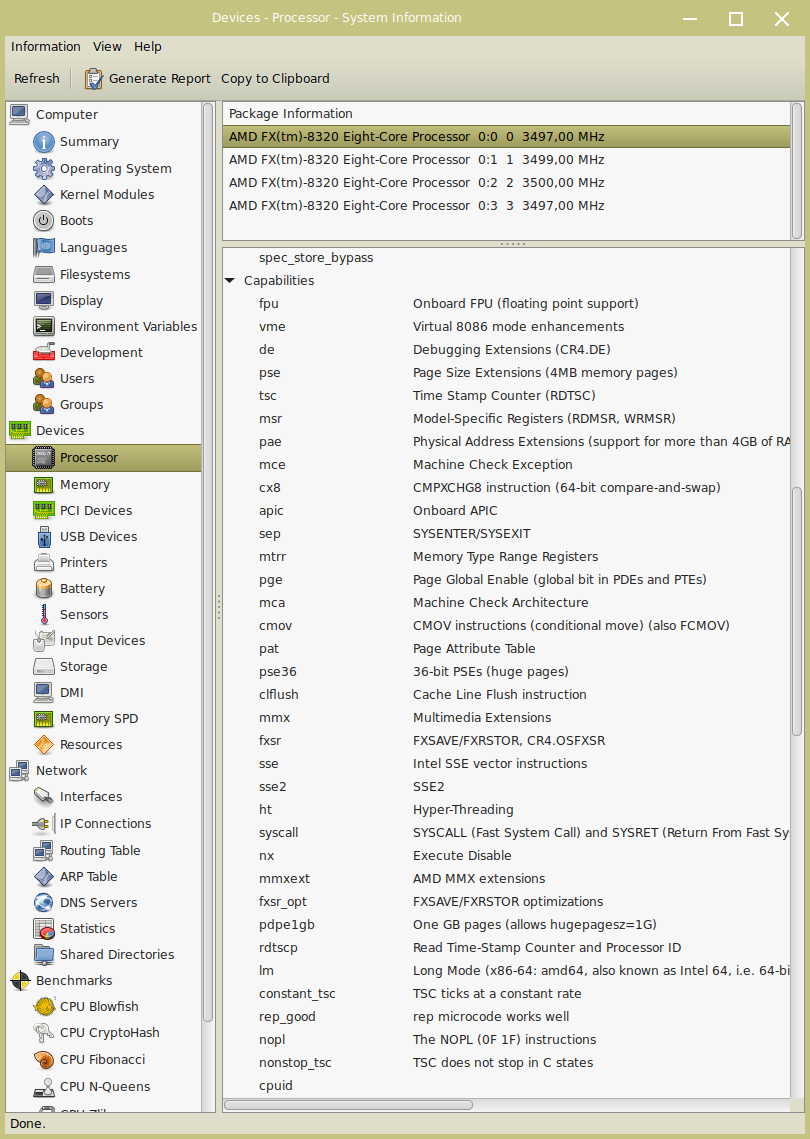Select the Network category row
Image resolution: width=810 pixels, height=1139 pixels.
coord(103,771)
